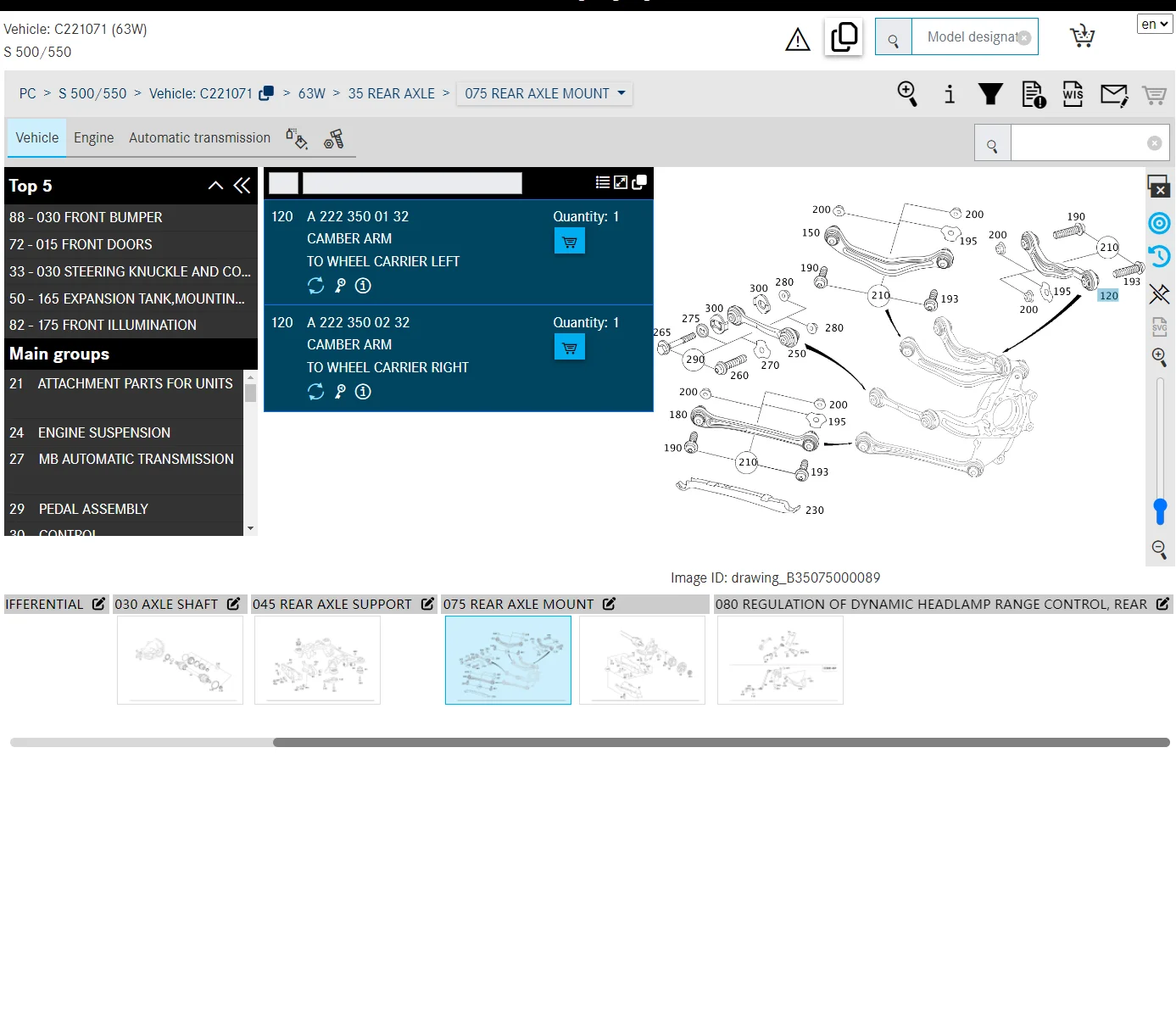Viewport: 1176px width, 1032px height.
Task: Click the parts list view icon
Action: pos(603,182)
